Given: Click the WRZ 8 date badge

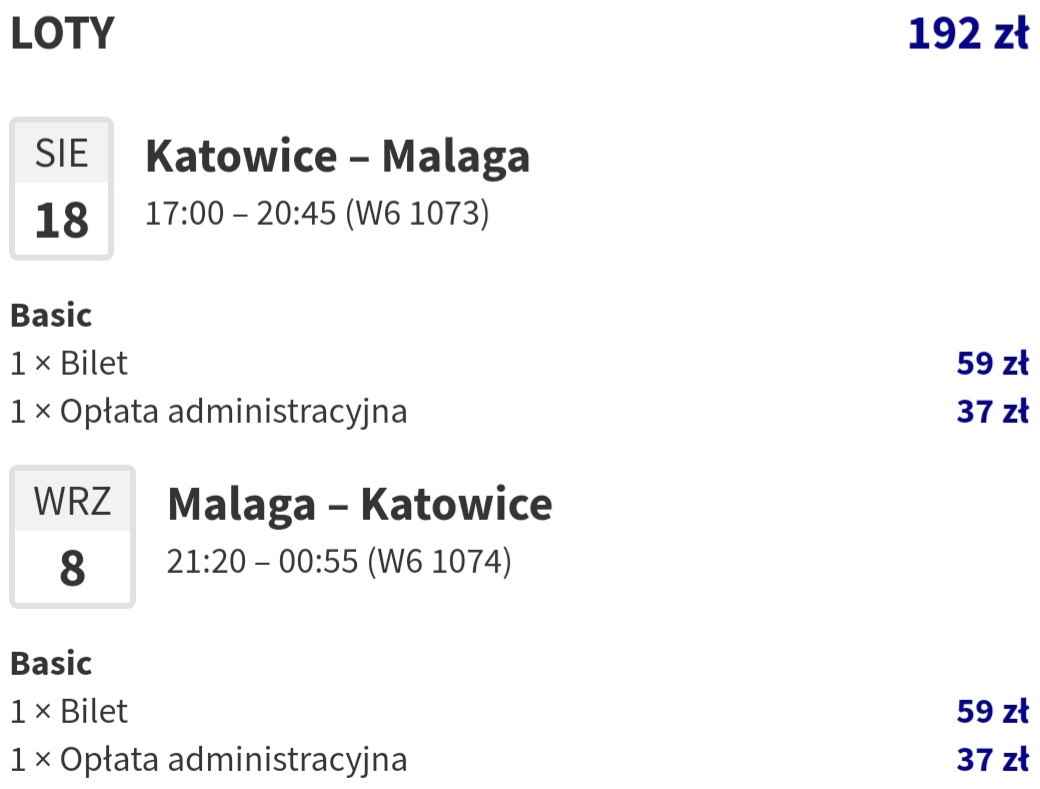Looking at the screenshot, I should coord(72,536).
